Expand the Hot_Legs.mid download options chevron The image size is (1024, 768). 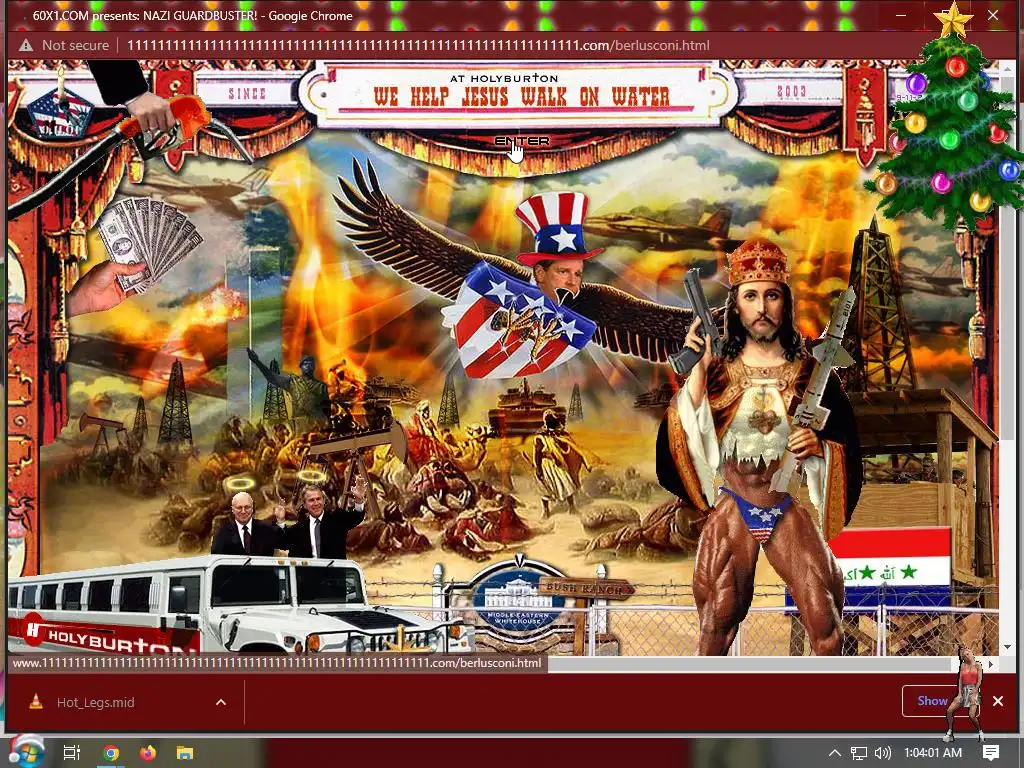[221, 702]
